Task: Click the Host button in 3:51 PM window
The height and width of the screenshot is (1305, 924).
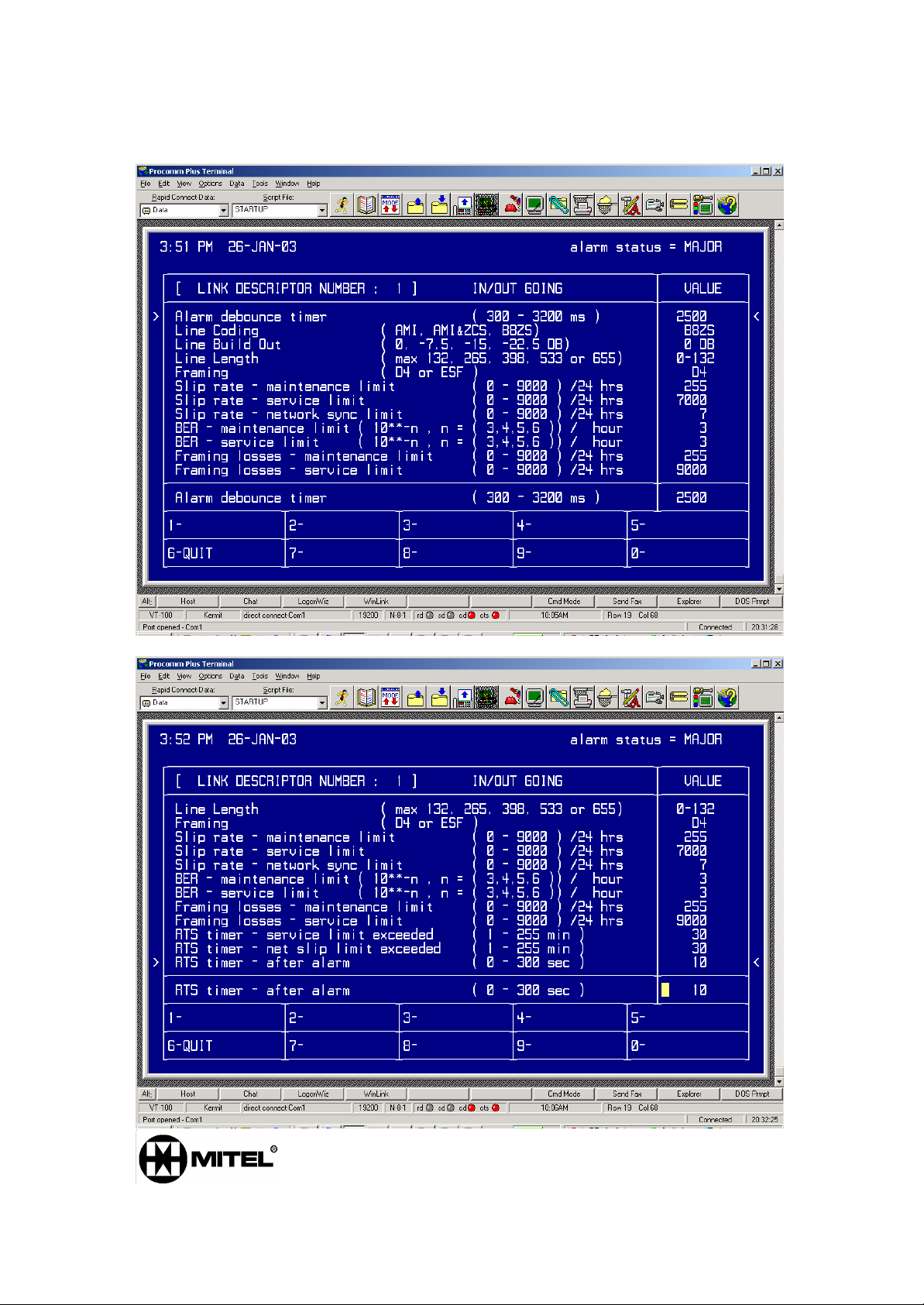Action: [x=188, y=601]
